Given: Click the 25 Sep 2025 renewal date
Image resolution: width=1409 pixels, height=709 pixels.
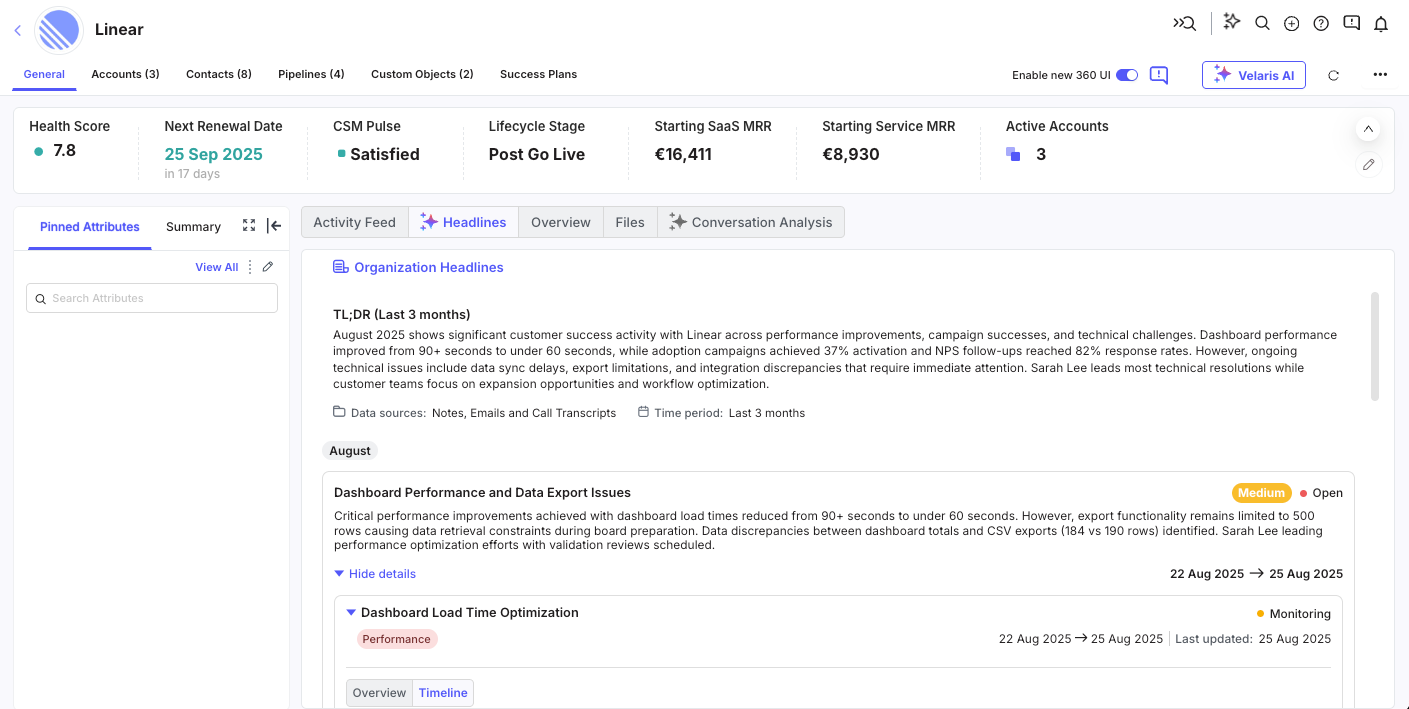Looking at the screenshot, I should coord(214,154).
